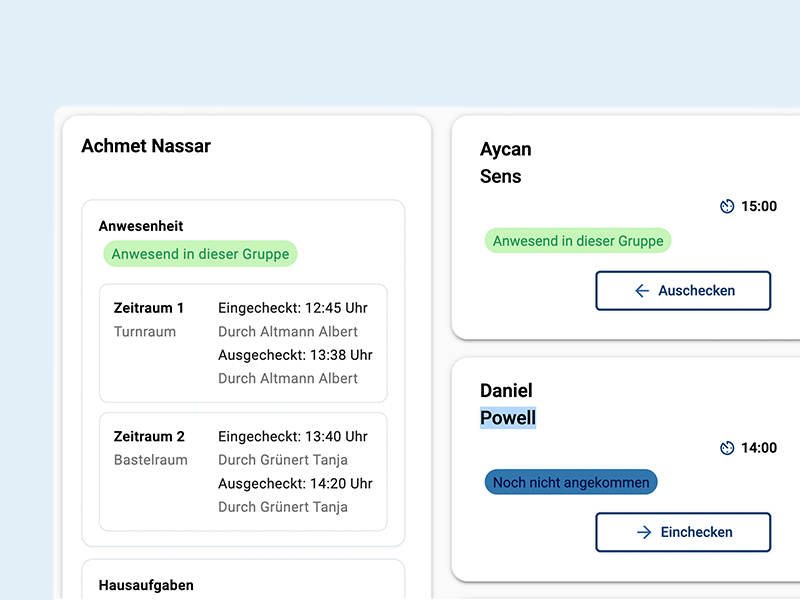Click the 'Zeitraum 1' label
The width and height of the screenshot is (800, 600).
(x=148, y=308)
